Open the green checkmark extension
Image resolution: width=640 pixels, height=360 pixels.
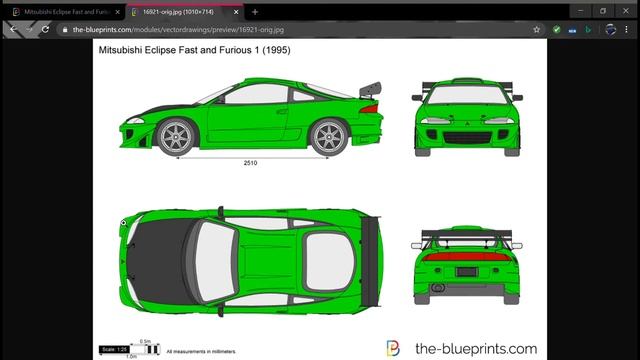tap(556, 29)
